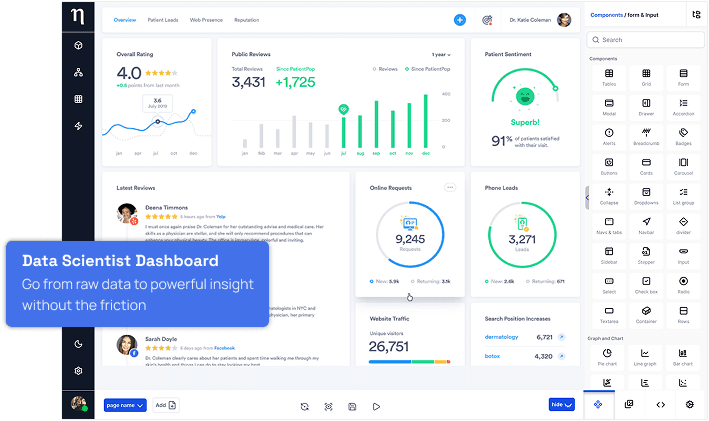Pick the Pie chart component
Image resolution: width=709 pixels, height=421 pixels.
tap(609, 356)
